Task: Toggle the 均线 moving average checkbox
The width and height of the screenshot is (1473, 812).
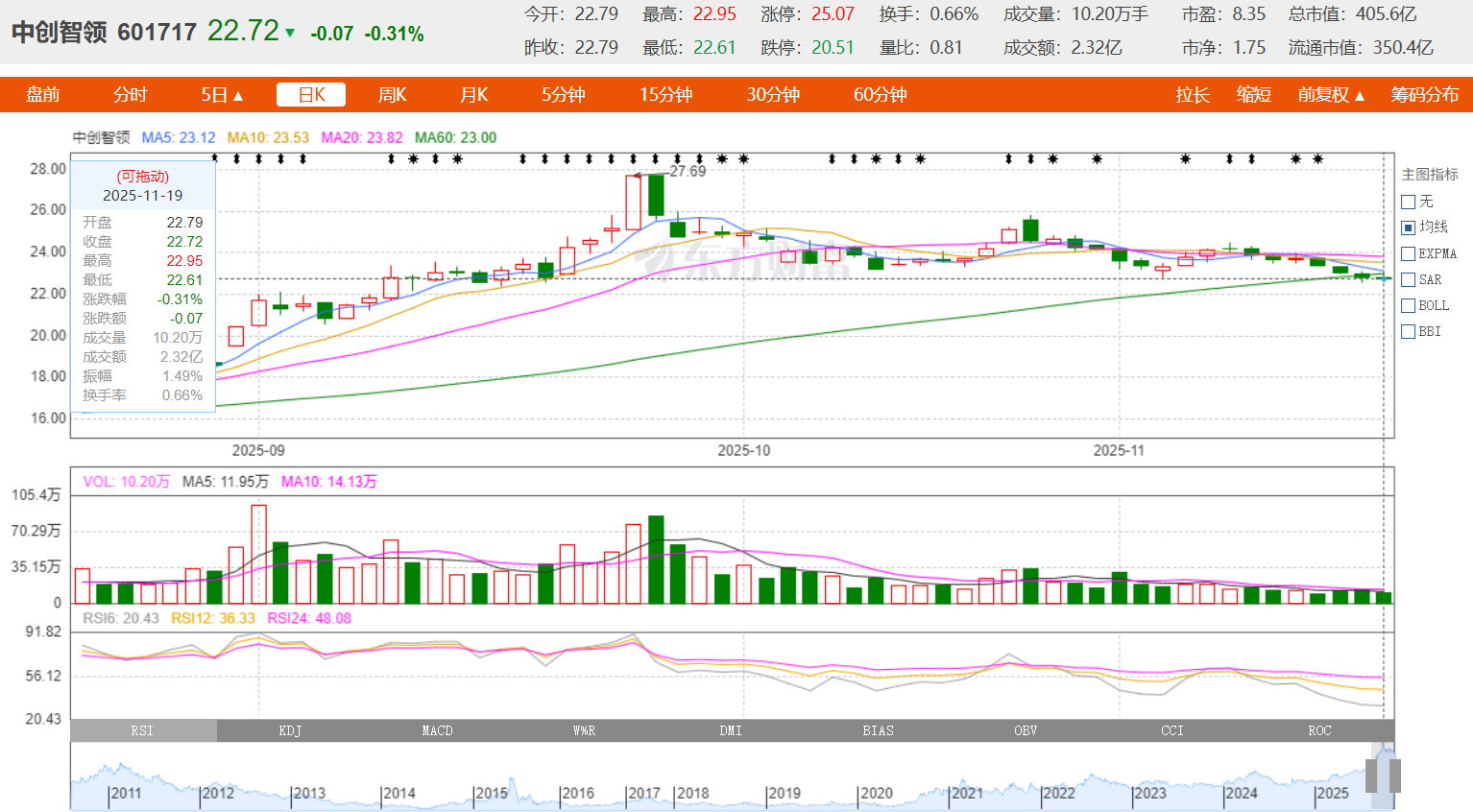Action: tap(1409, 227)
